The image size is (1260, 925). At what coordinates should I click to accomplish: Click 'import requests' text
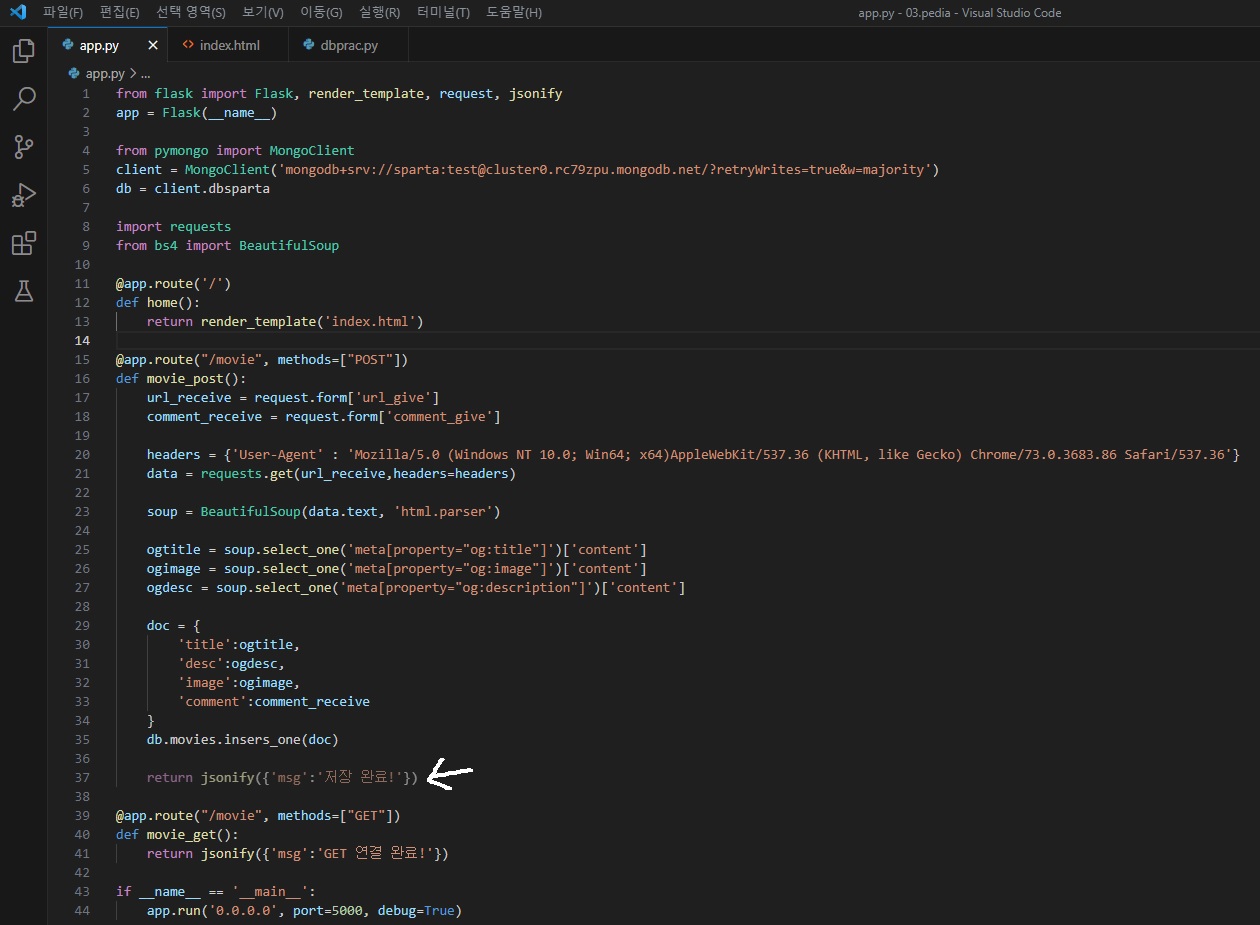[173, 226]
